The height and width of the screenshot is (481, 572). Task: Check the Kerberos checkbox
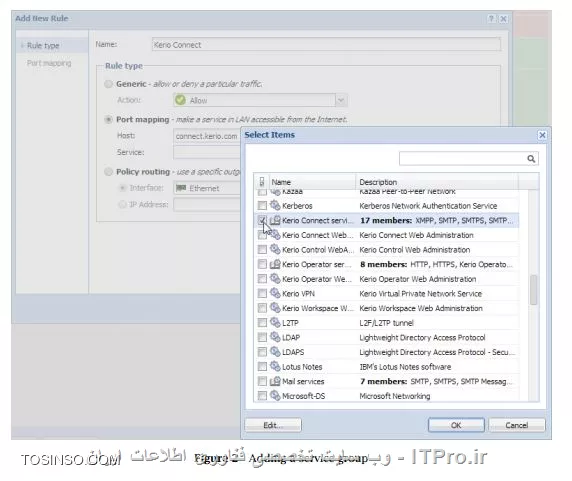coord(262,206)
